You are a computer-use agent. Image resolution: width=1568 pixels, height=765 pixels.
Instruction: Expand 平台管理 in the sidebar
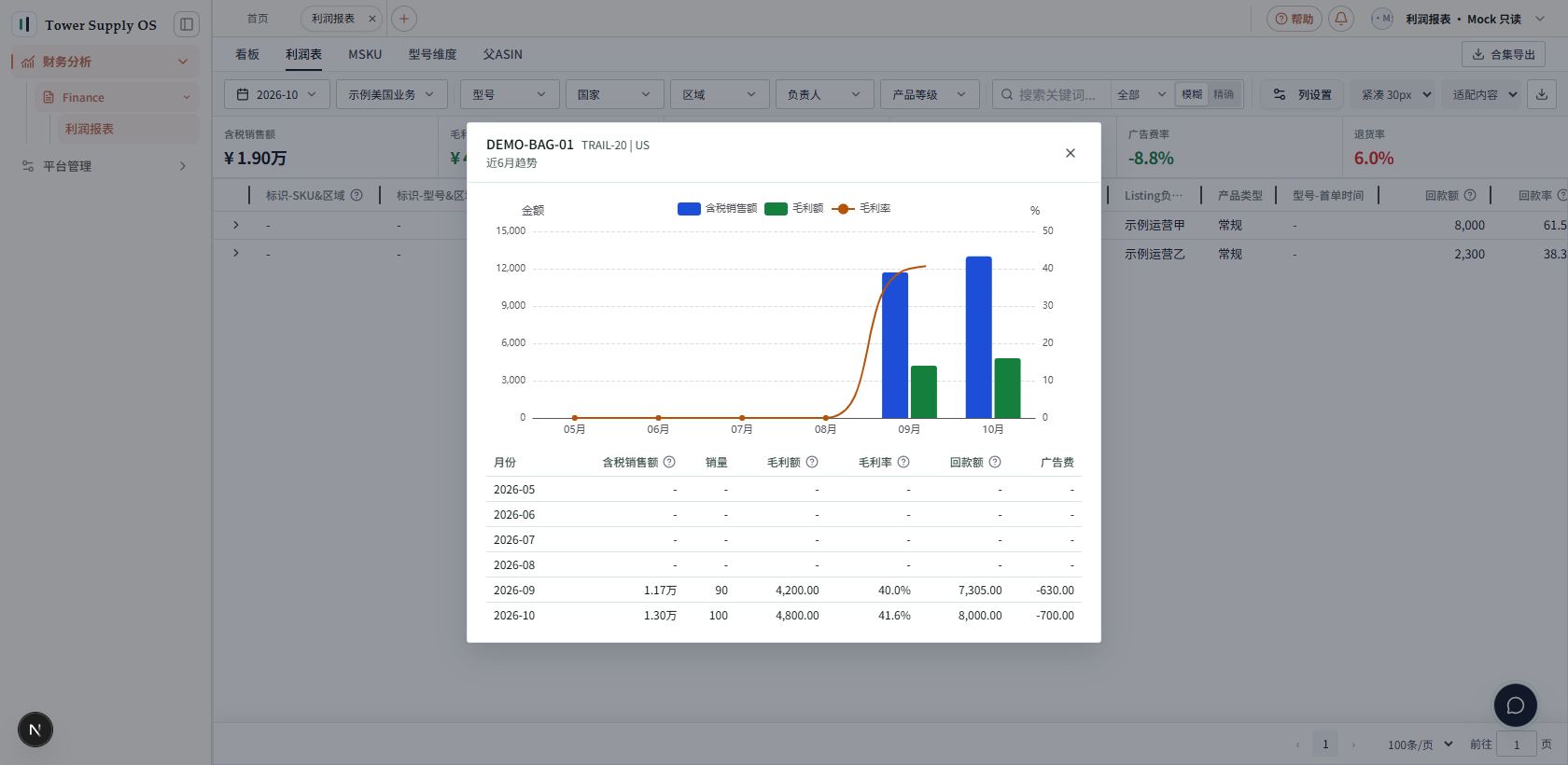click(105, 166)
